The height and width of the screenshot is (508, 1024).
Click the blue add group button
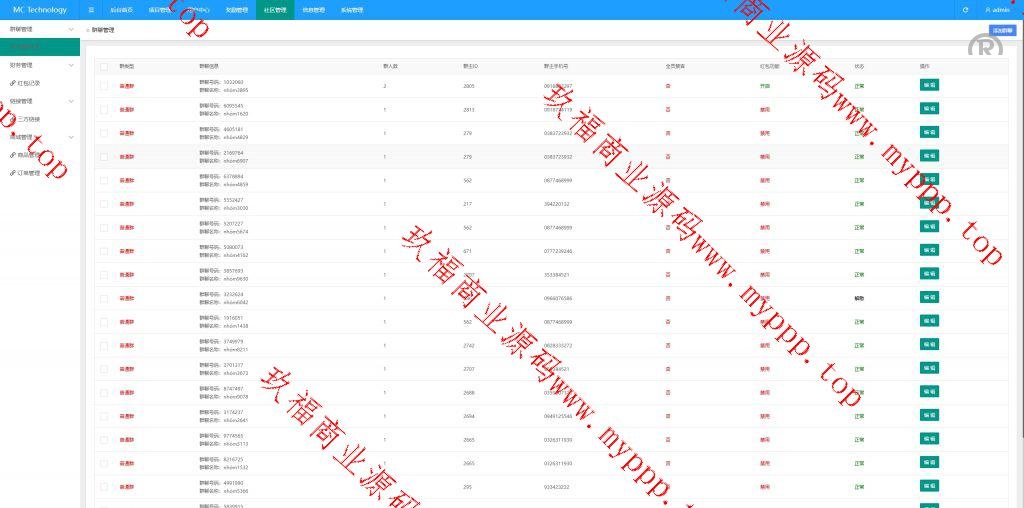1001,30
